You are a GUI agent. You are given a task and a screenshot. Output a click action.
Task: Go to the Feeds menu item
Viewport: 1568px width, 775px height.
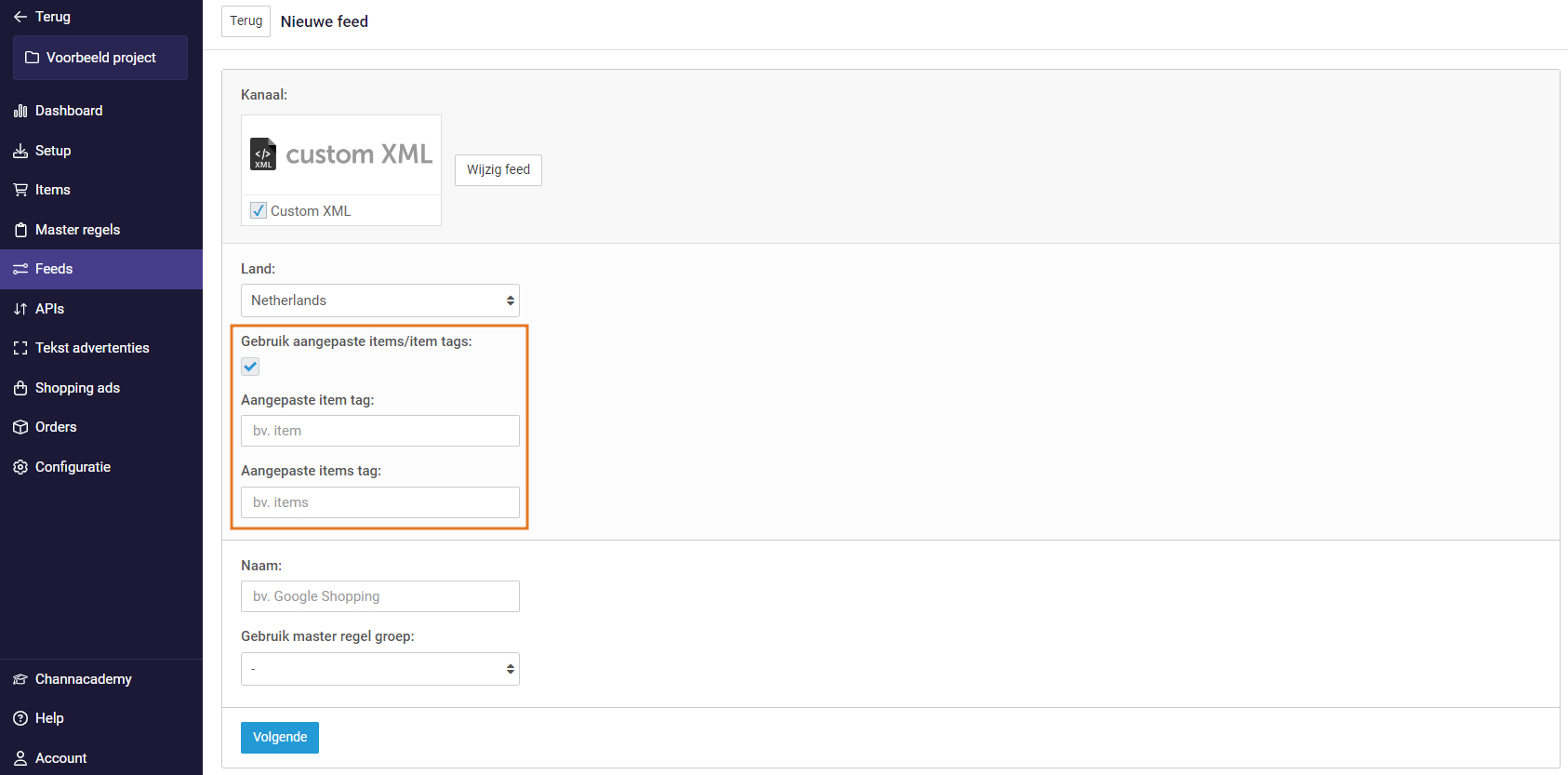tap(54, 269)
